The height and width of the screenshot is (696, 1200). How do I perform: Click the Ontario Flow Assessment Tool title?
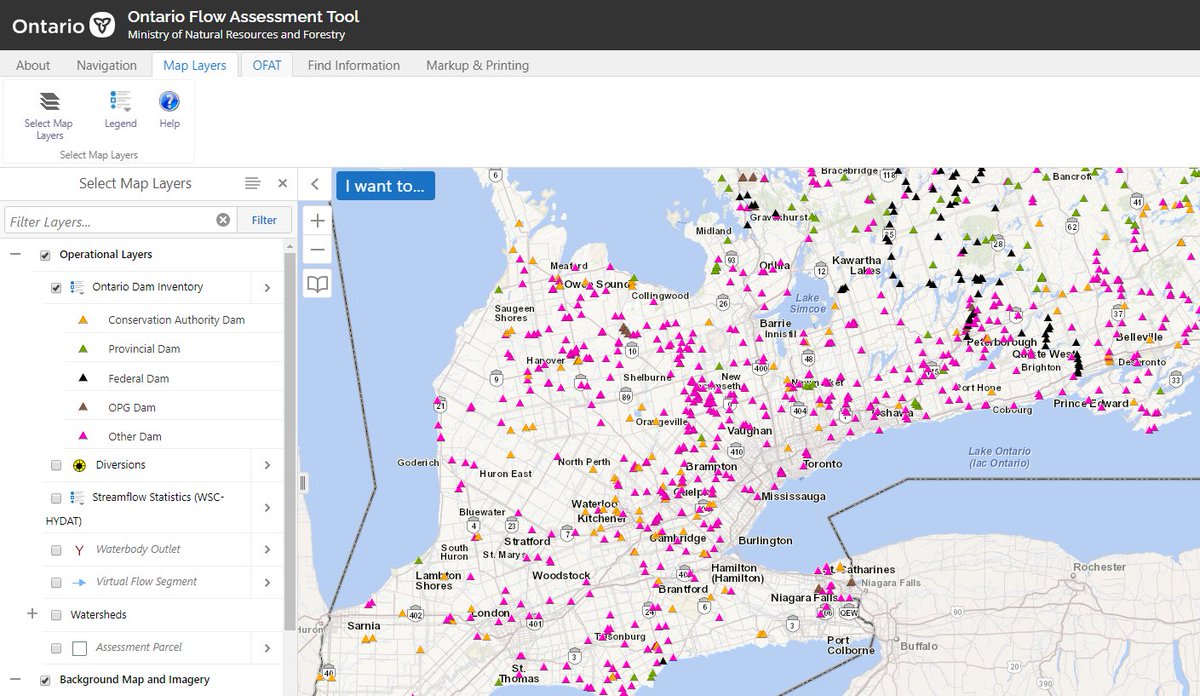243,17
